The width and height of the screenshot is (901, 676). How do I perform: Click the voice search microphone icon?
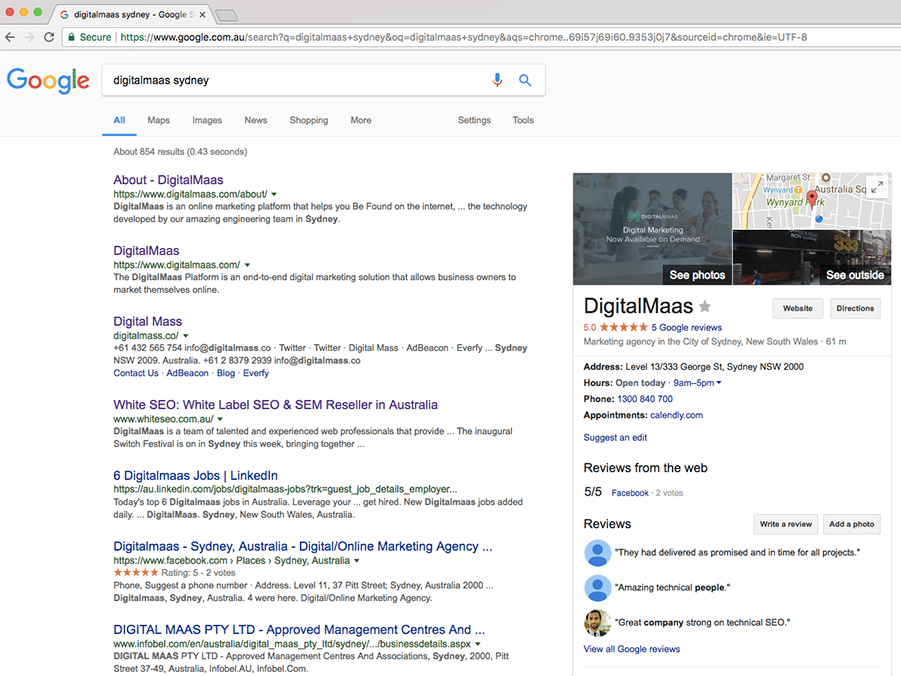[497, 80]
